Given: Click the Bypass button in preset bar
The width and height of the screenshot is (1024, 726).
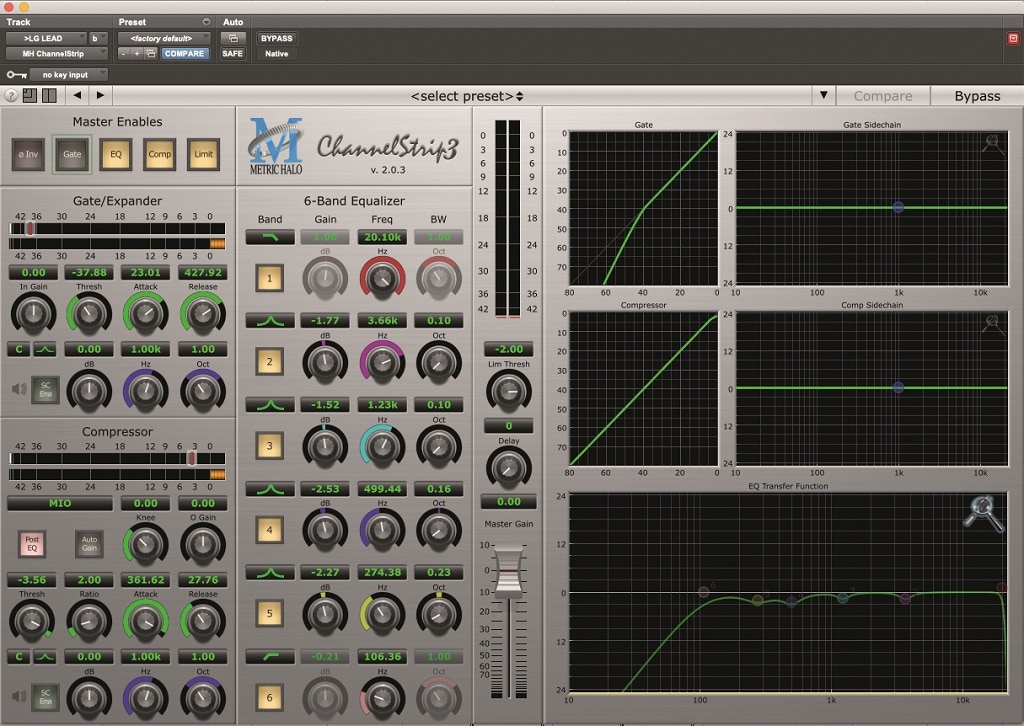Looking at the screenshot, I should [x=977, y=96].
